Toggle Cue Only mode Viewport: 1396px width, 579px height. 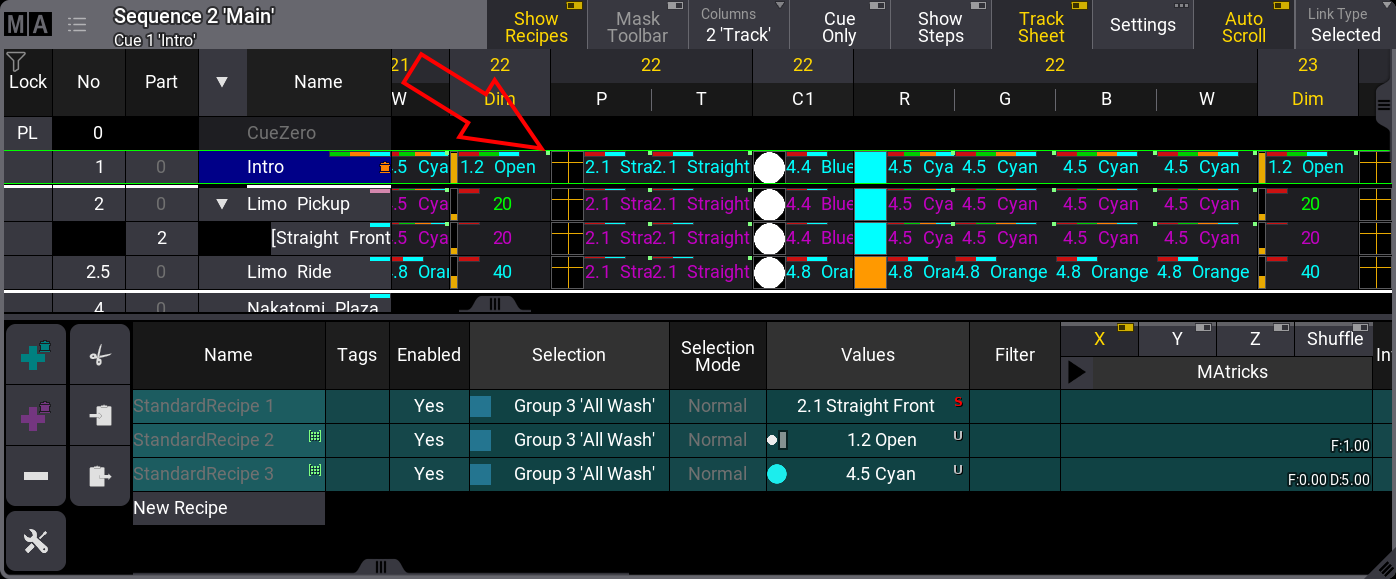point(839,25)
